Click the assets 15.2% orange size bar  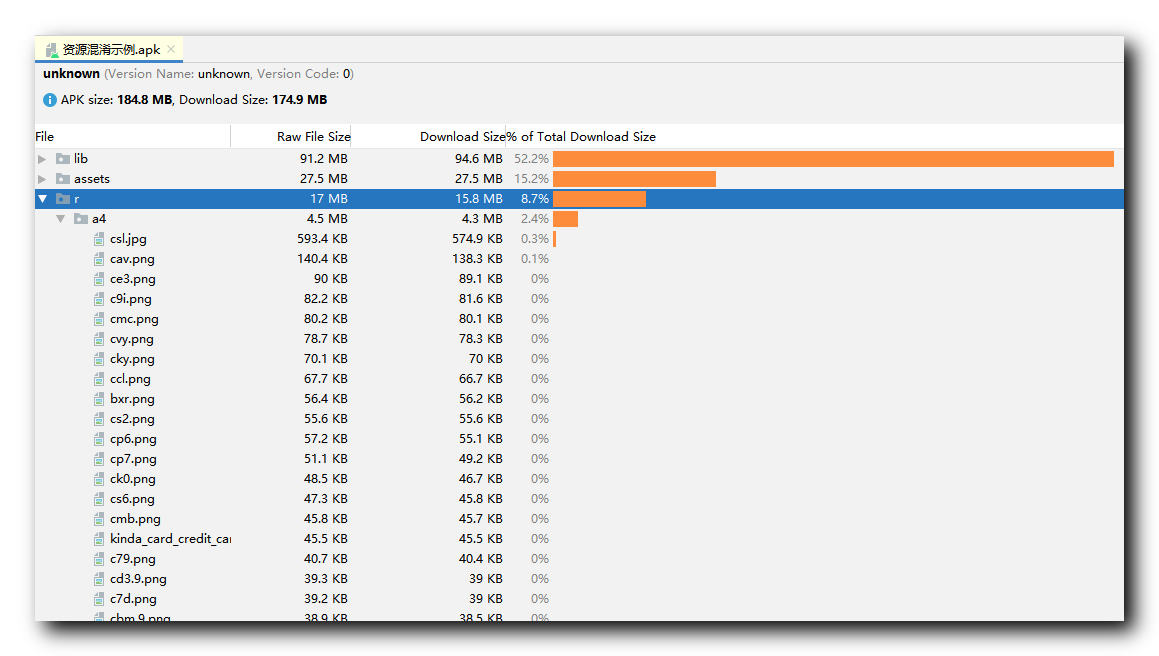click(634, 179)
